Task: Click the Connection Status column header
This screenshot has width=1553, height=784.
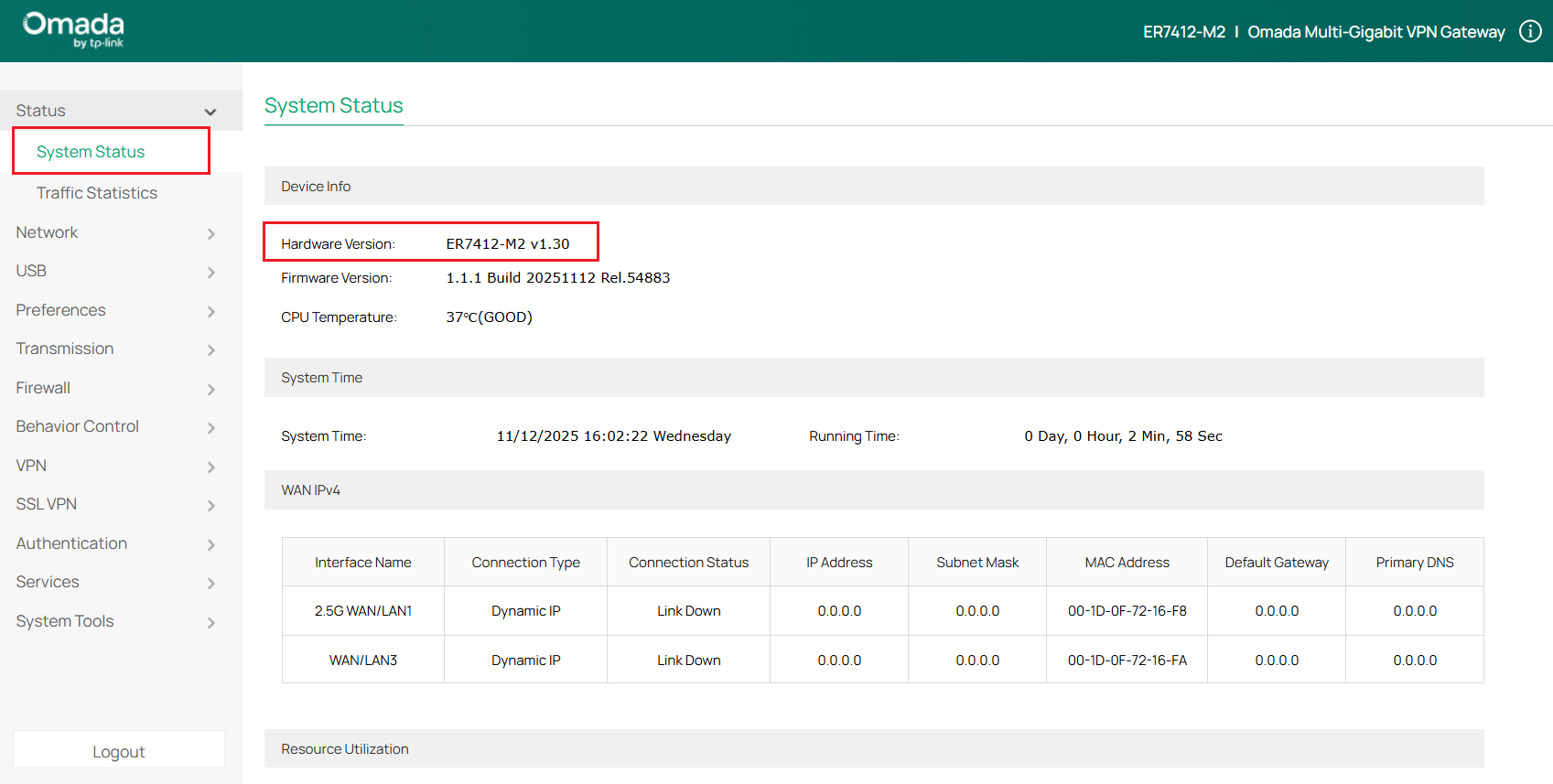Action: (689, 563)
